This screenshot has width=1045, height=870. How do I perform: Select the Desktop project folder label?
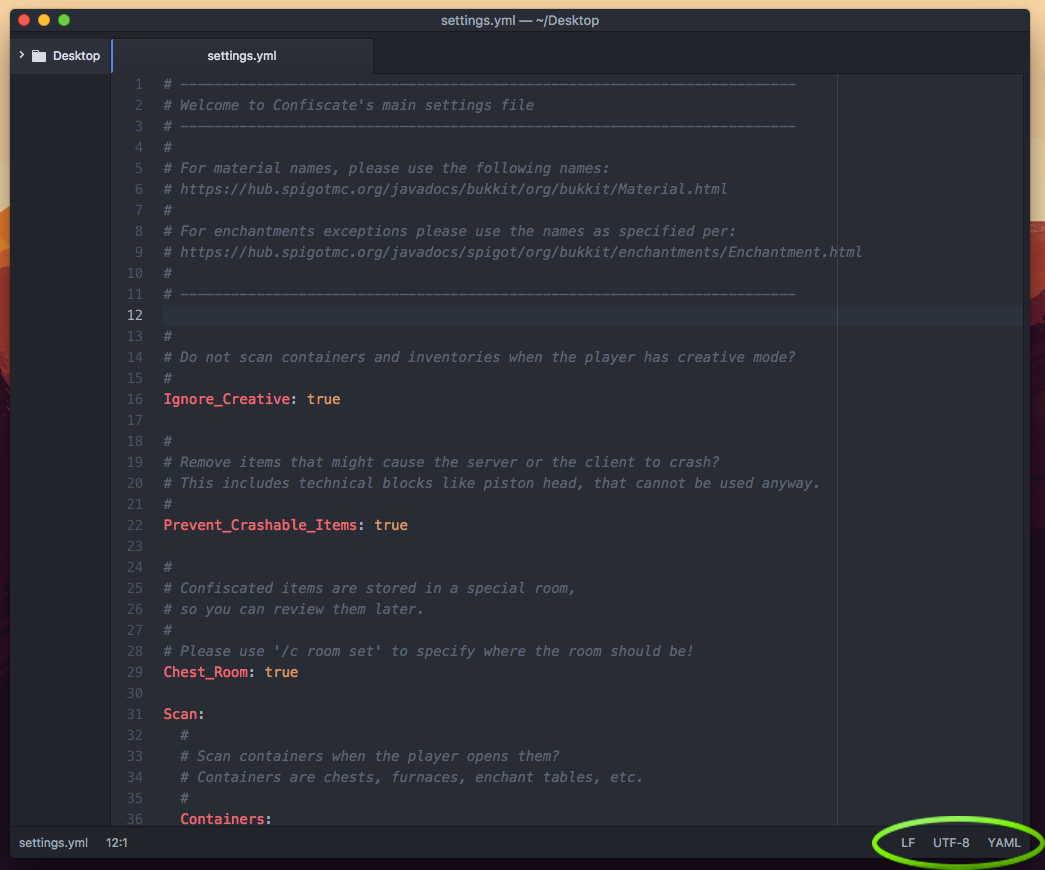76,56
